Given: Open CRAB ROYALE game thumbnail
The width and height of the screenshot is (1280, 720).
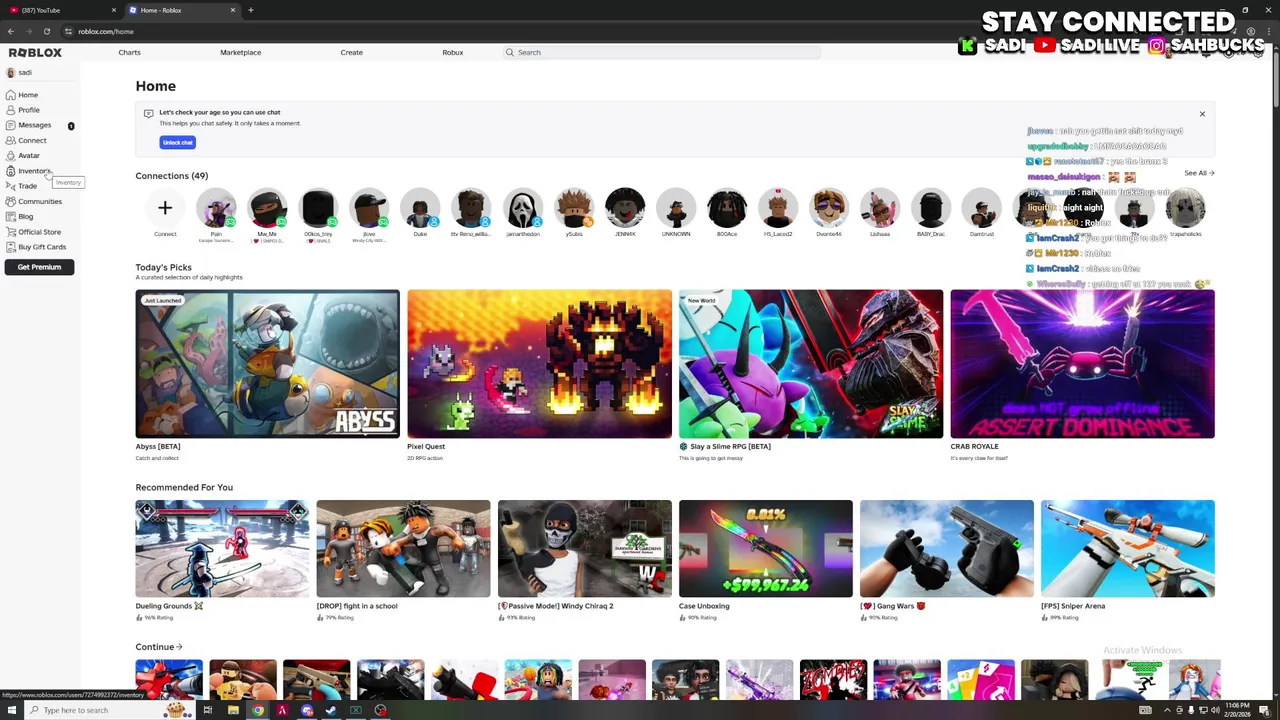Looking at the screenshot, I should point(1082,364).
